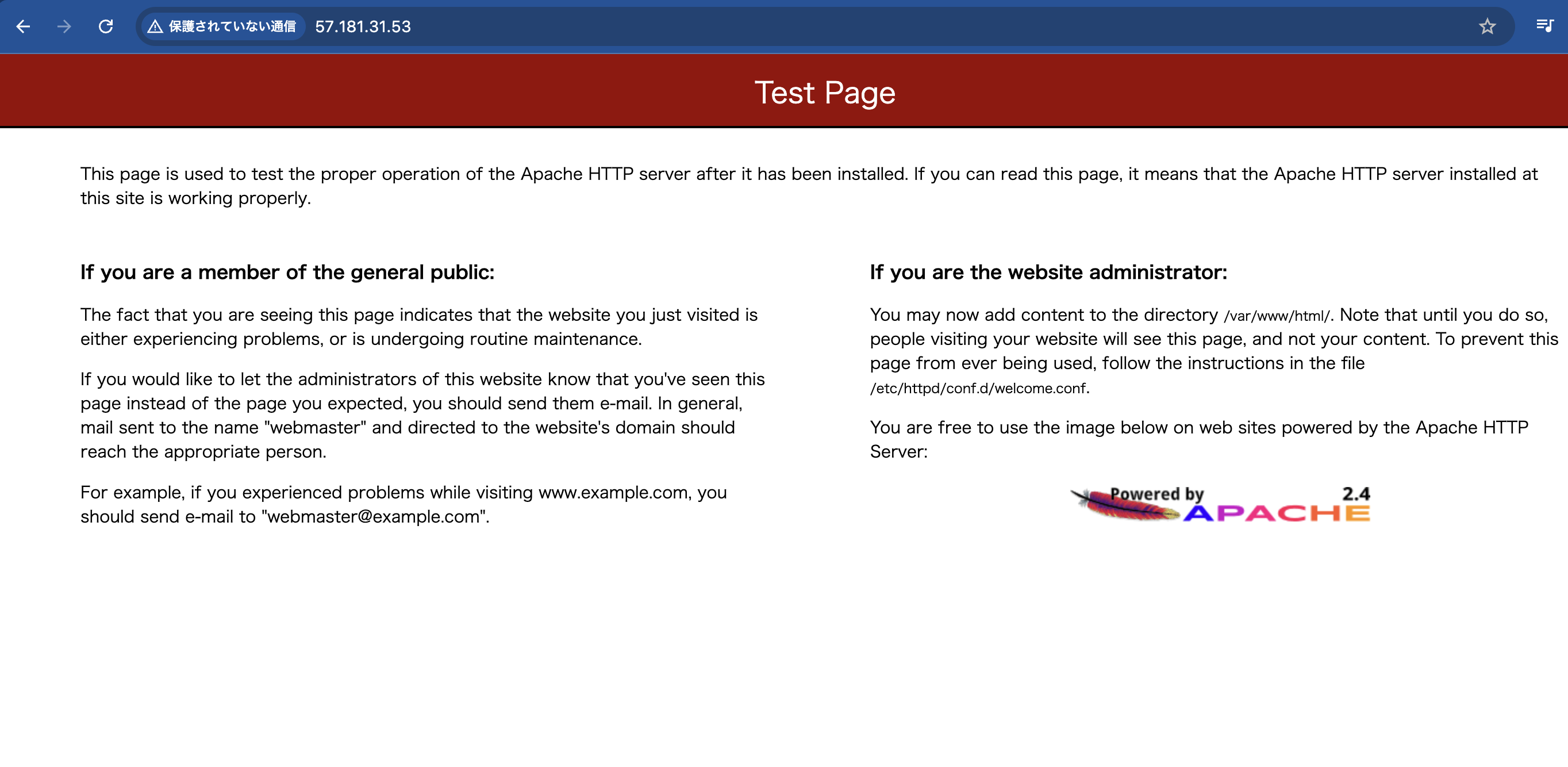Click the browser back arrow
This screenshot has width=1568, height=767.
[23, 27]
